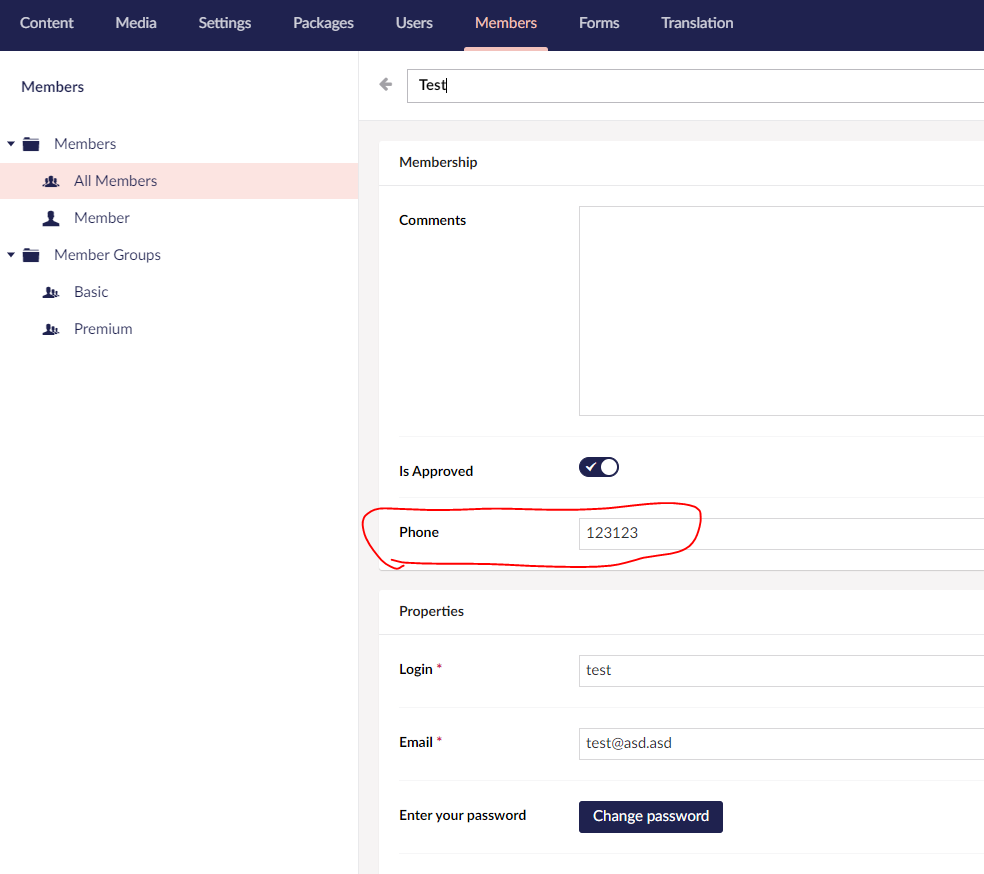Open the Members section in the top navigation
The width and height of the screenshot is (984, 874).
point(505,22)
